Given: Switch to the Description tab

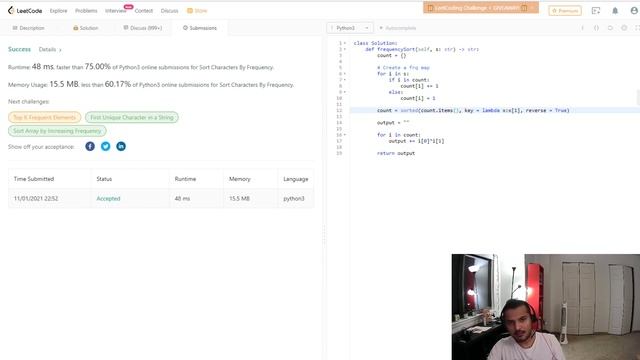Looking at the screenshot, I should [x=28, y=28].
